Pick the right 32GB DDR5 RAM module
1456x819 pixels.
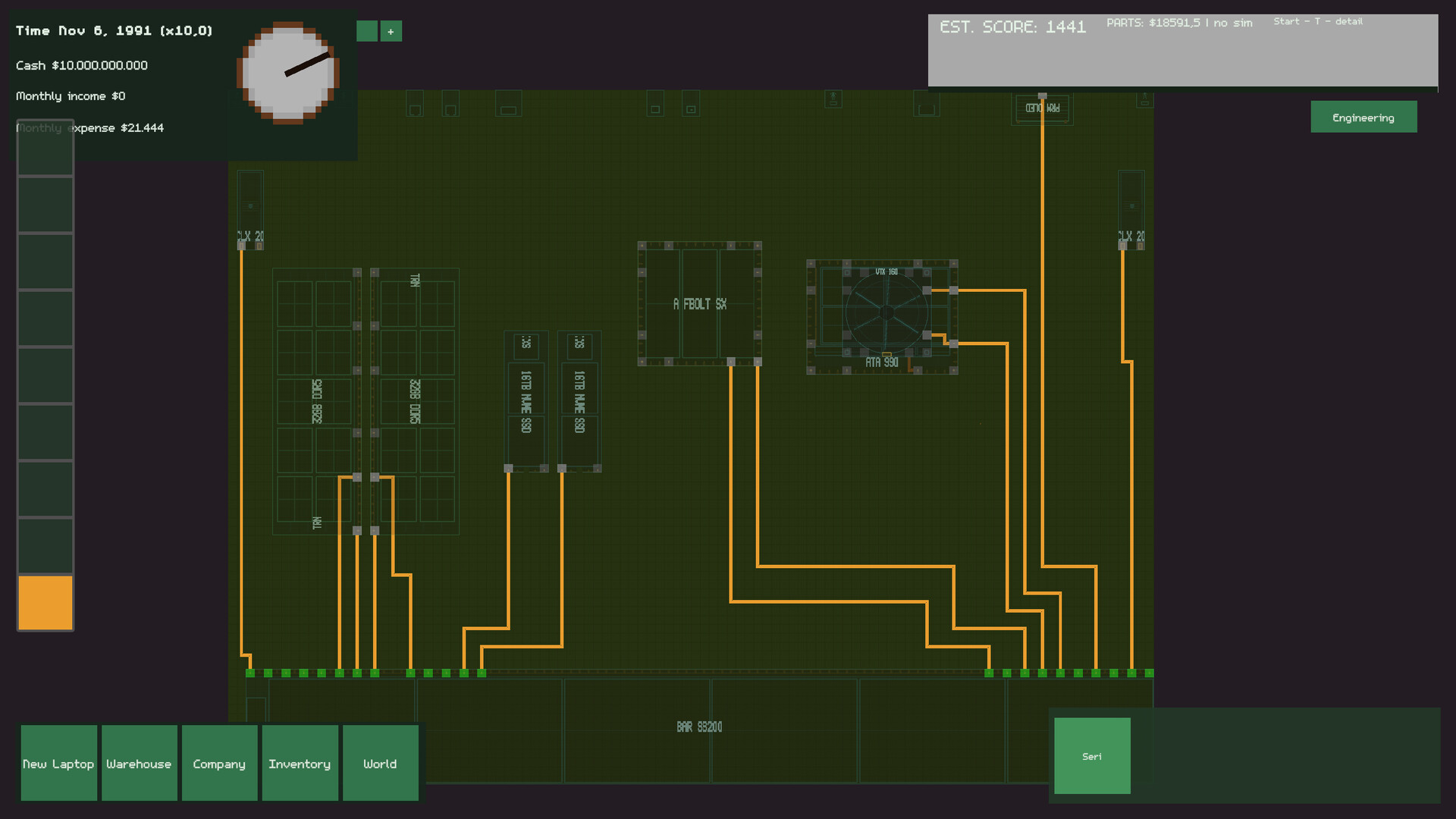point(415,401)
